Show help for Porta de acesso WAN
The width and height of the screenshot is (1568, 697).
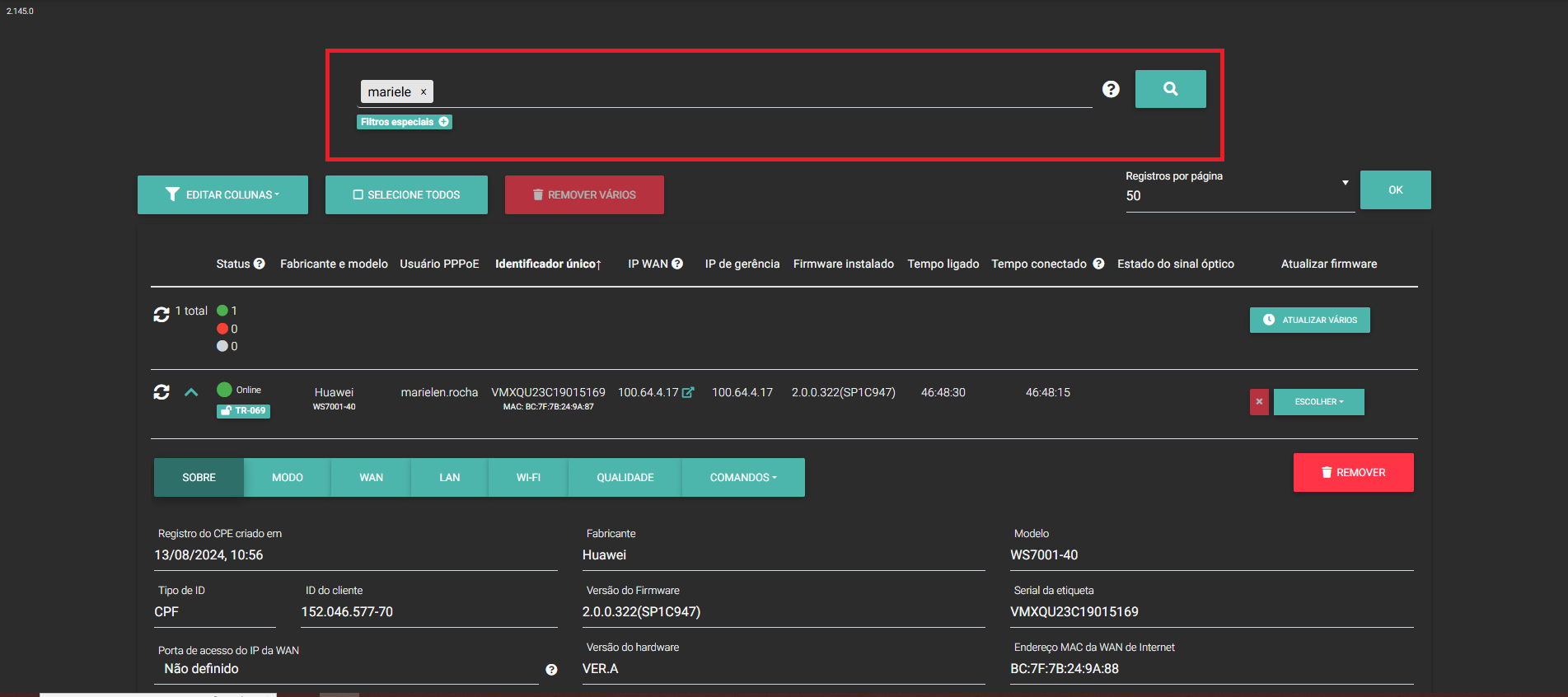[x=551, y=670]
